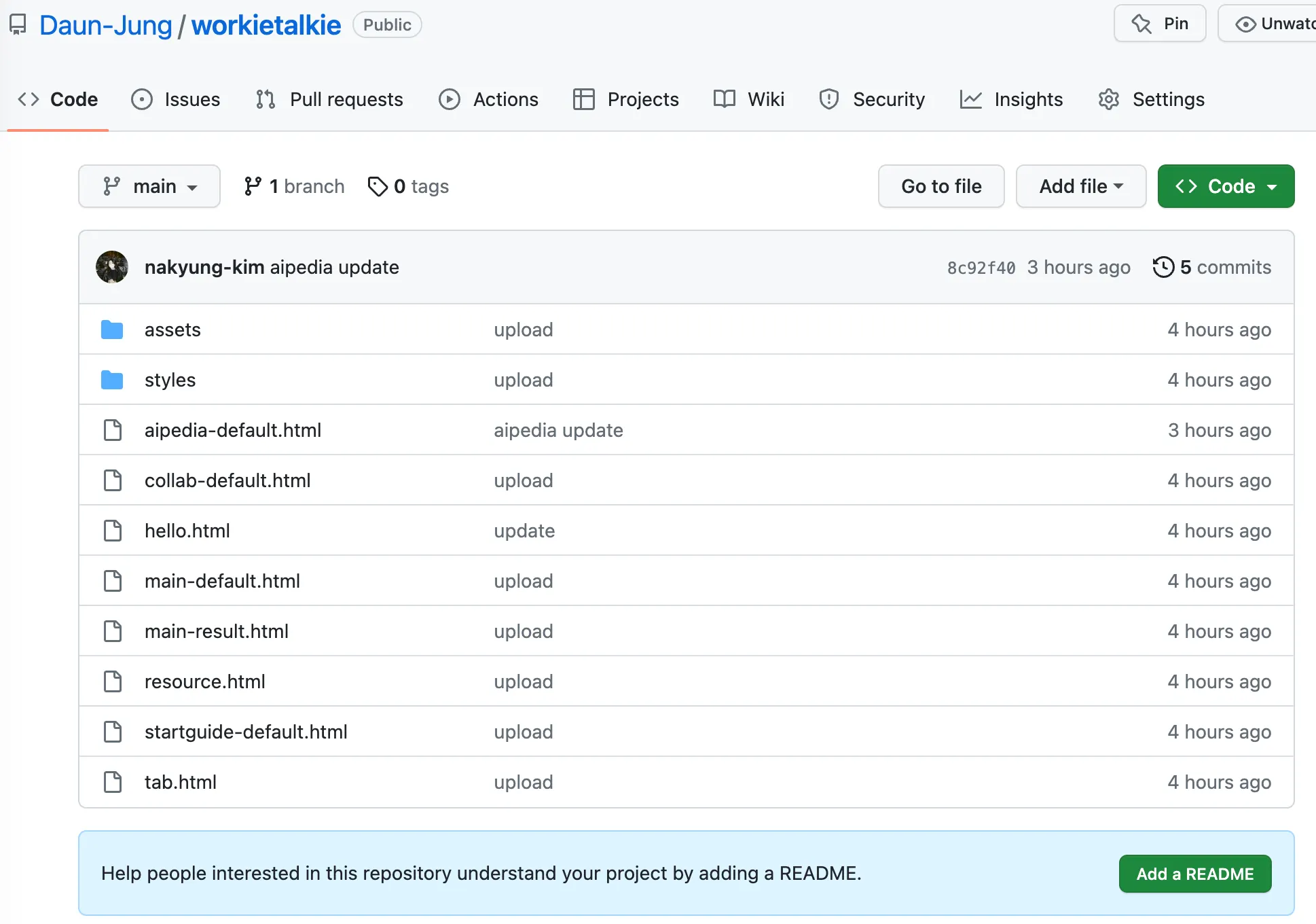Expand the green Code dropdown
The width and height of the screenshot is (1316, 924).
(1226, 186)
